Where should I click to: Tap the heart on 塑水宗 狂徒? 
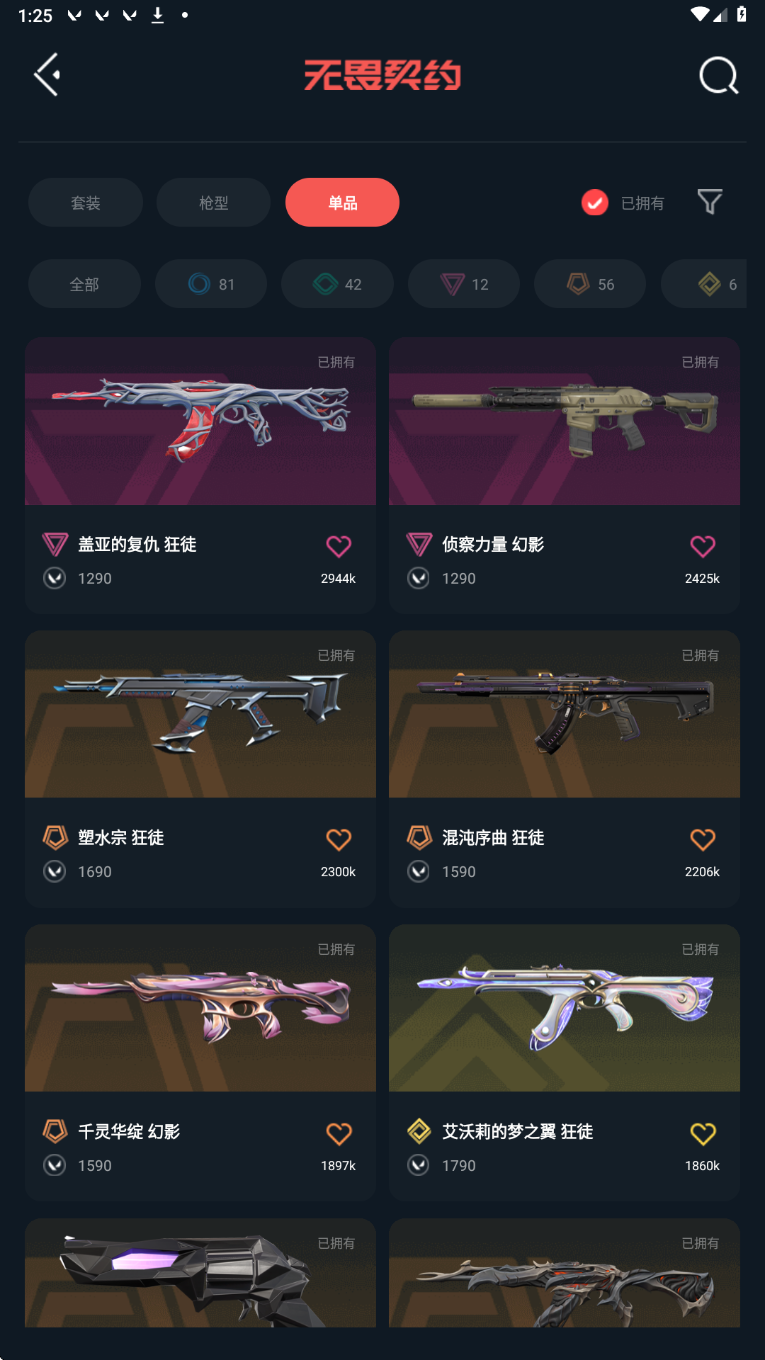click(339, 839)
